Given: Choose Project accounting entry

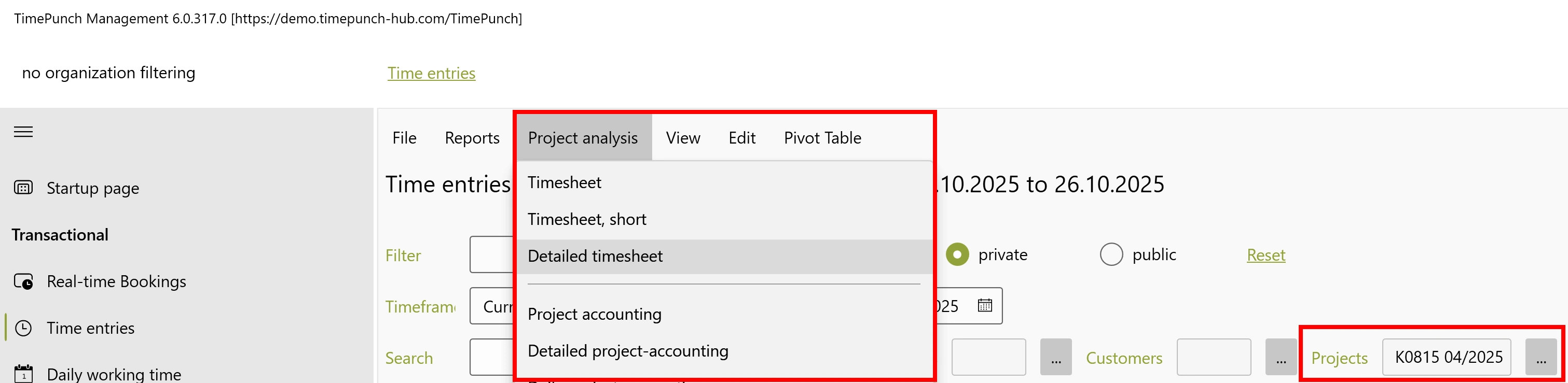Looking at the screenshot, I should click(x=724, y=314).
